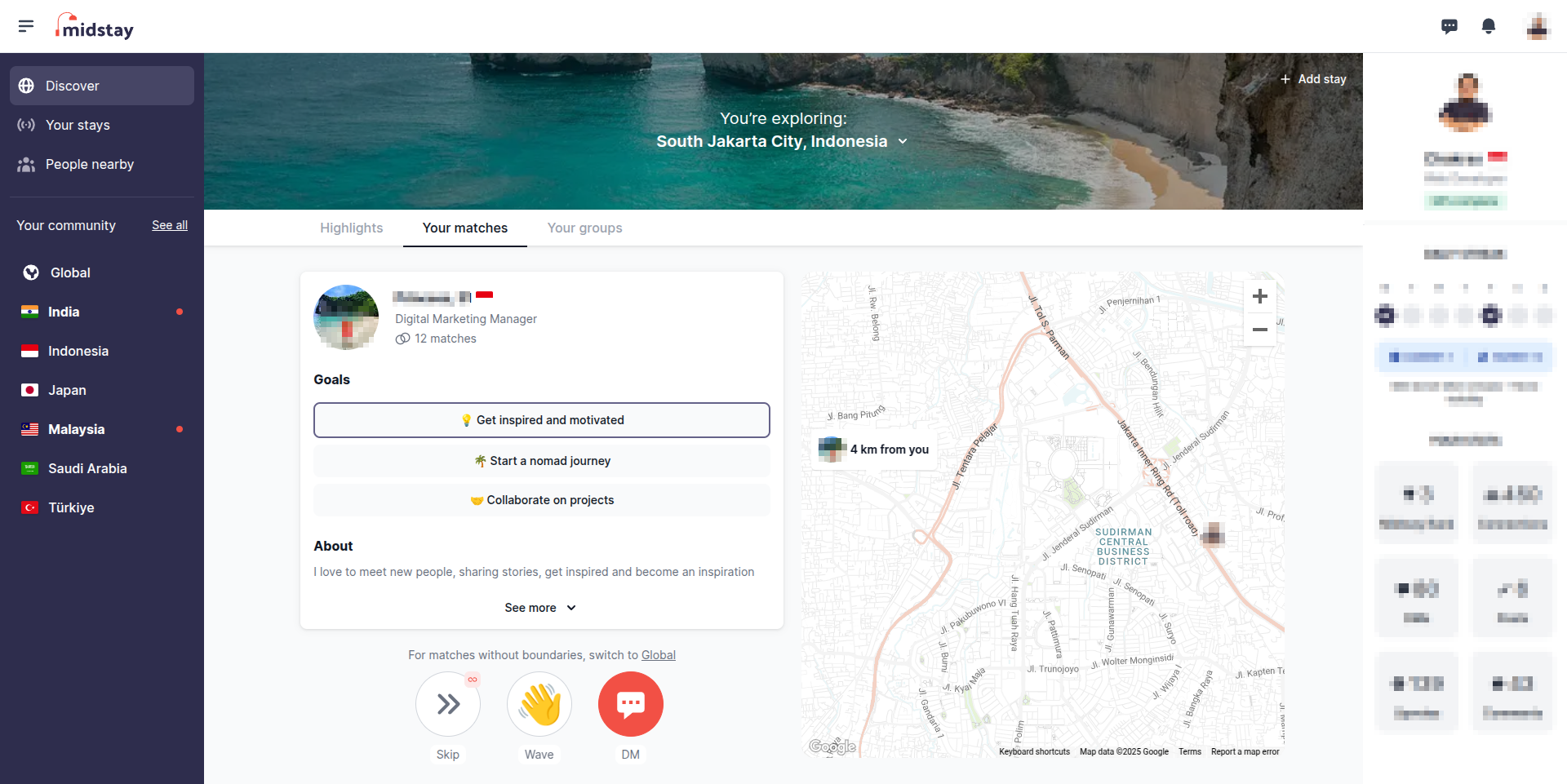Zoom out on the map
Viewport: 1567px width, 784px height.
(x=1260, y=330)
